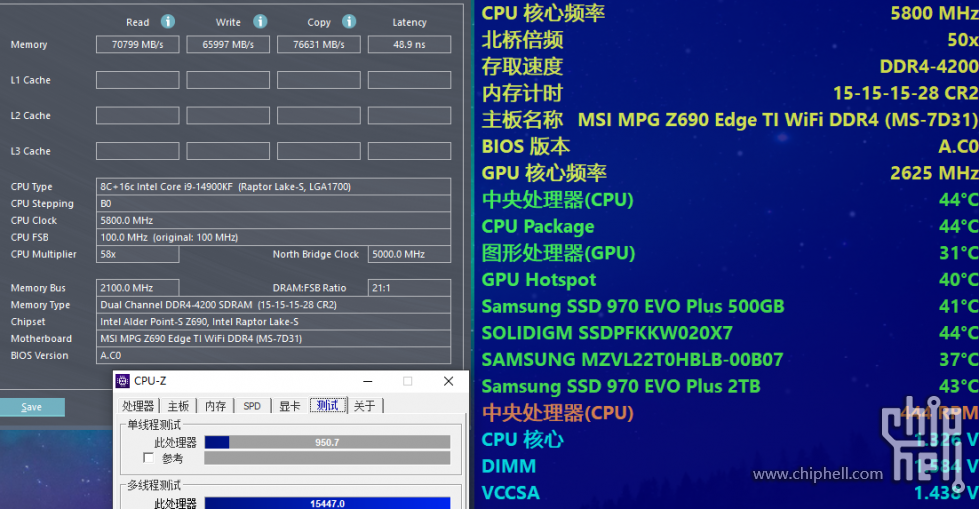
Task: Click the Memory Write value 65997 MB/s
Action: pos(228,44)
